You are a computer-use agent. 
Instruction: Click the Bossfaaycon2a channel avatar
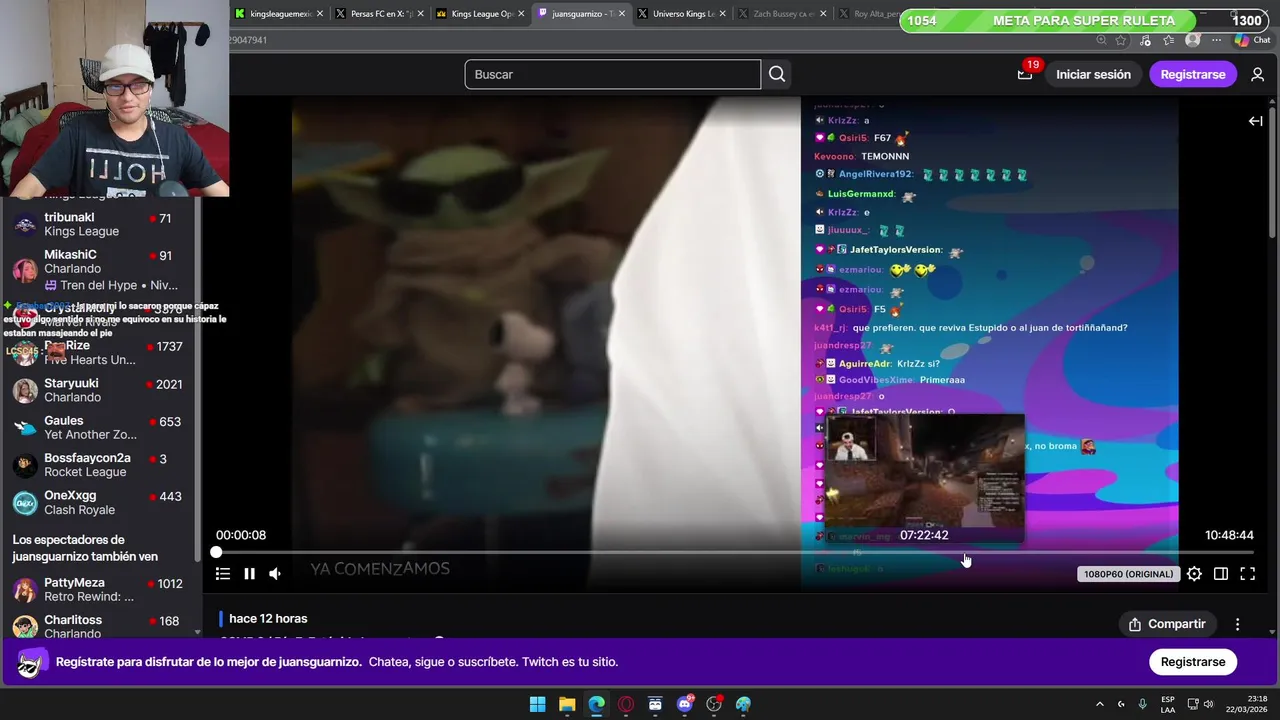click(x=25, y=465)
